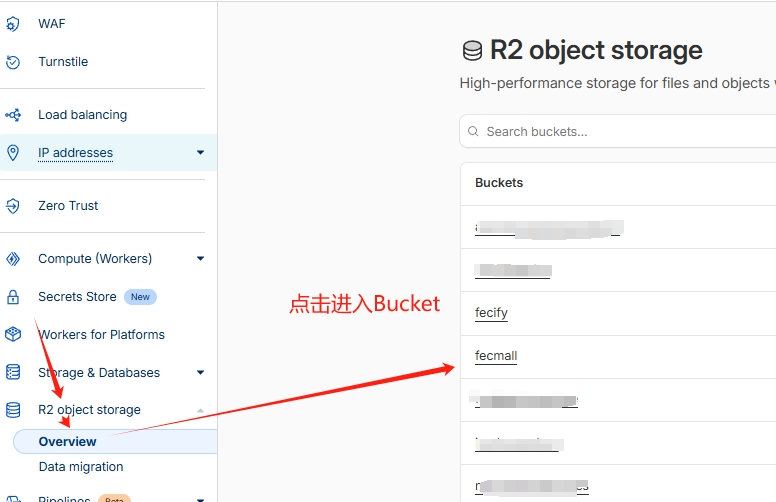Click the R2 object storage sidebar icon
776x502 pixels.
tap(13, 410)
